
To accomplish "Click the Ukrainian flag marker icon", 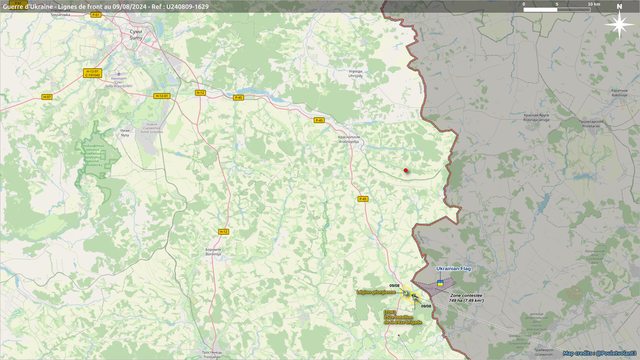I will pos(440,283).
